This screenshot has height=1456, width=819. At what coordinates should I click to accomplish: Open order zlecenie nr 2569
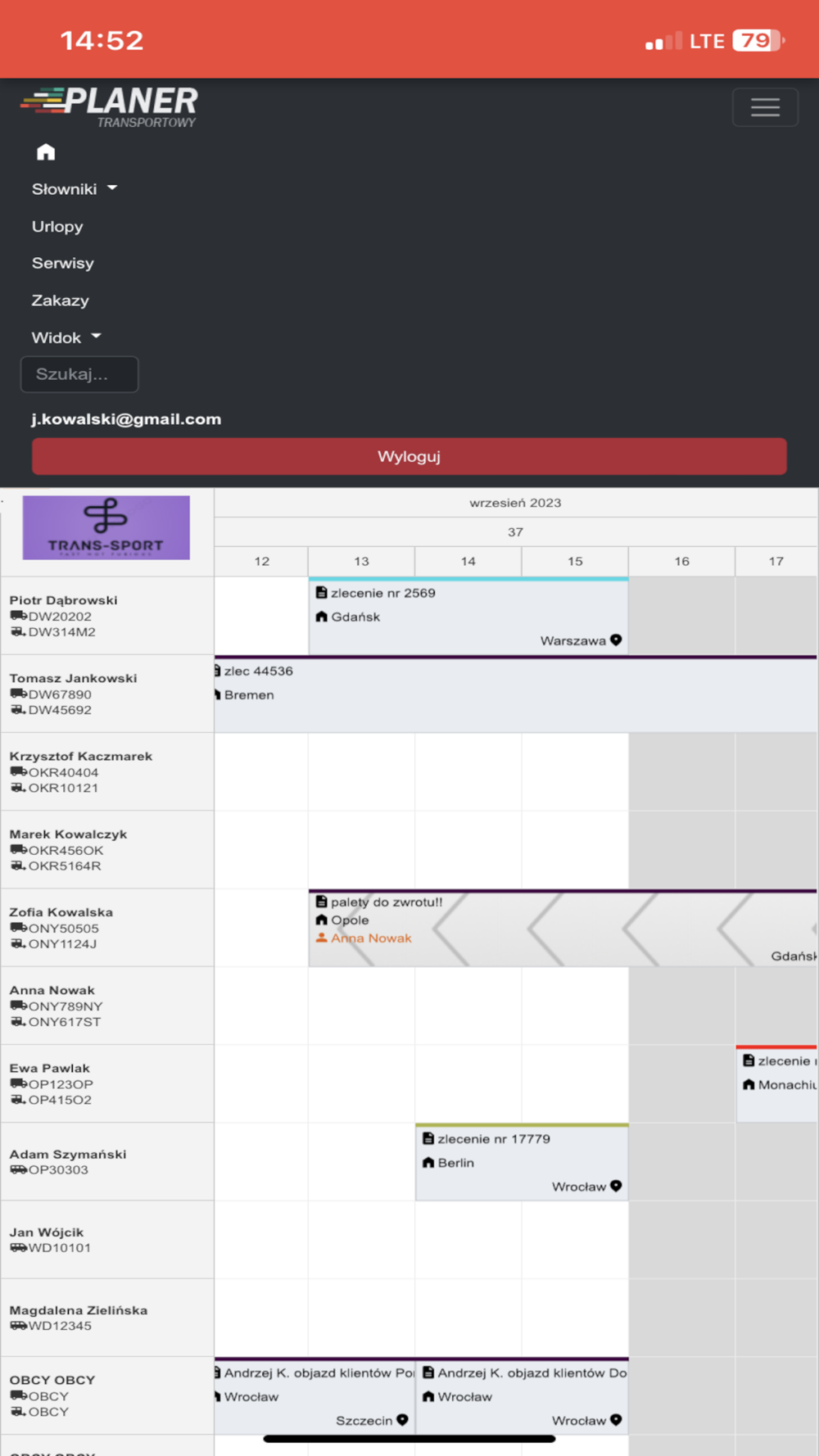click(468, 616)
